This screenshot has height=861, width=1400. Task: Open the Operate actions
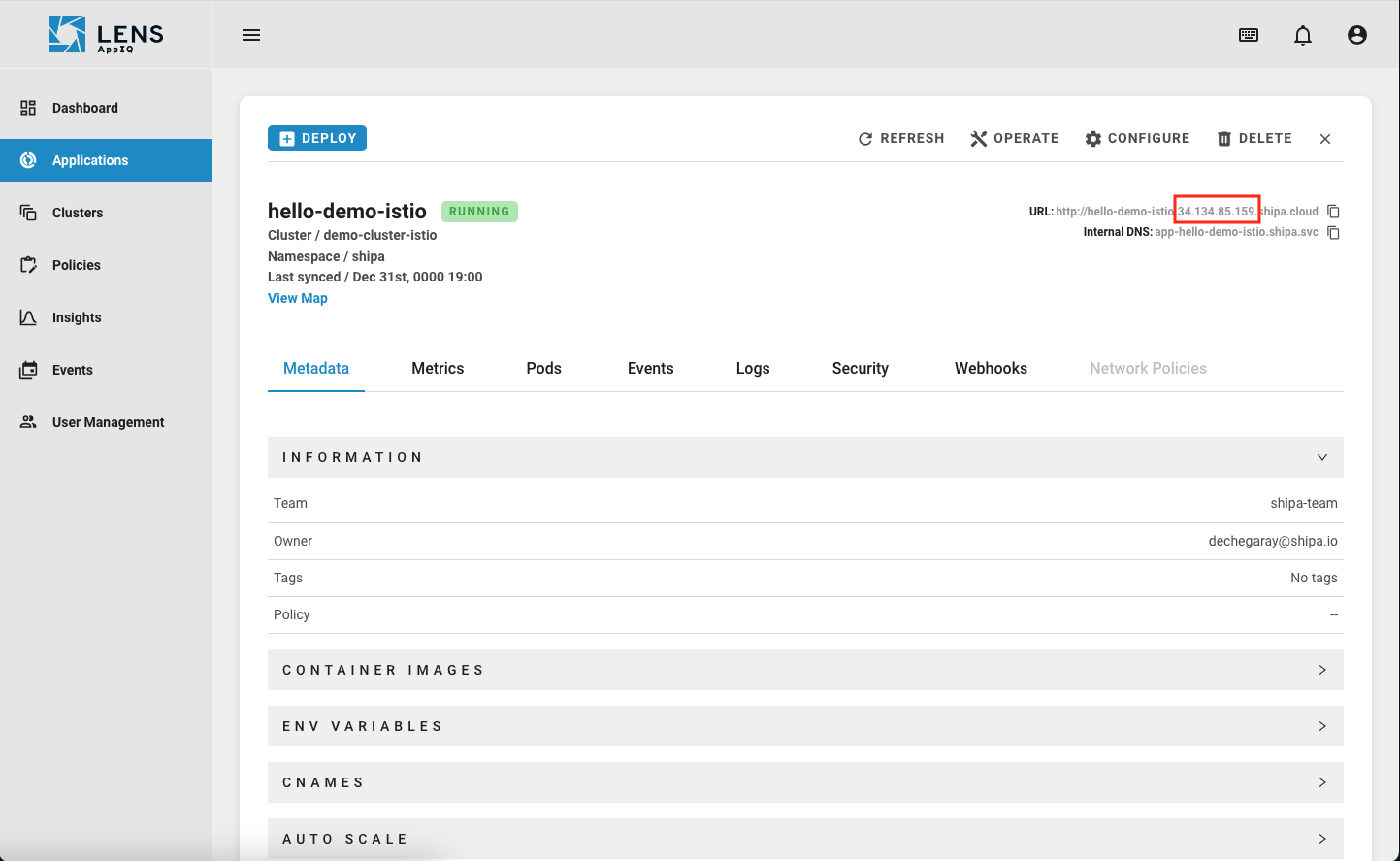1015,139
